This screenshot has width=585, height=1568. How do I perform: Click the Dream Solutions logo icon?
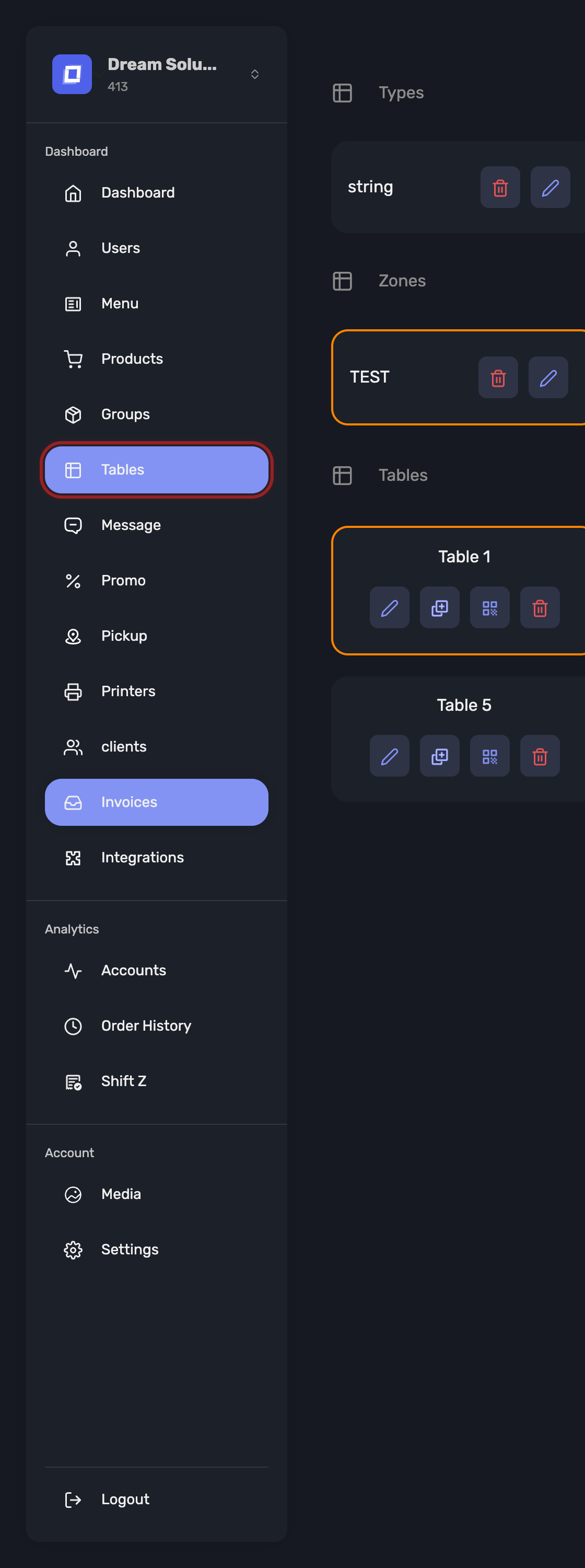tap(72, 74)
